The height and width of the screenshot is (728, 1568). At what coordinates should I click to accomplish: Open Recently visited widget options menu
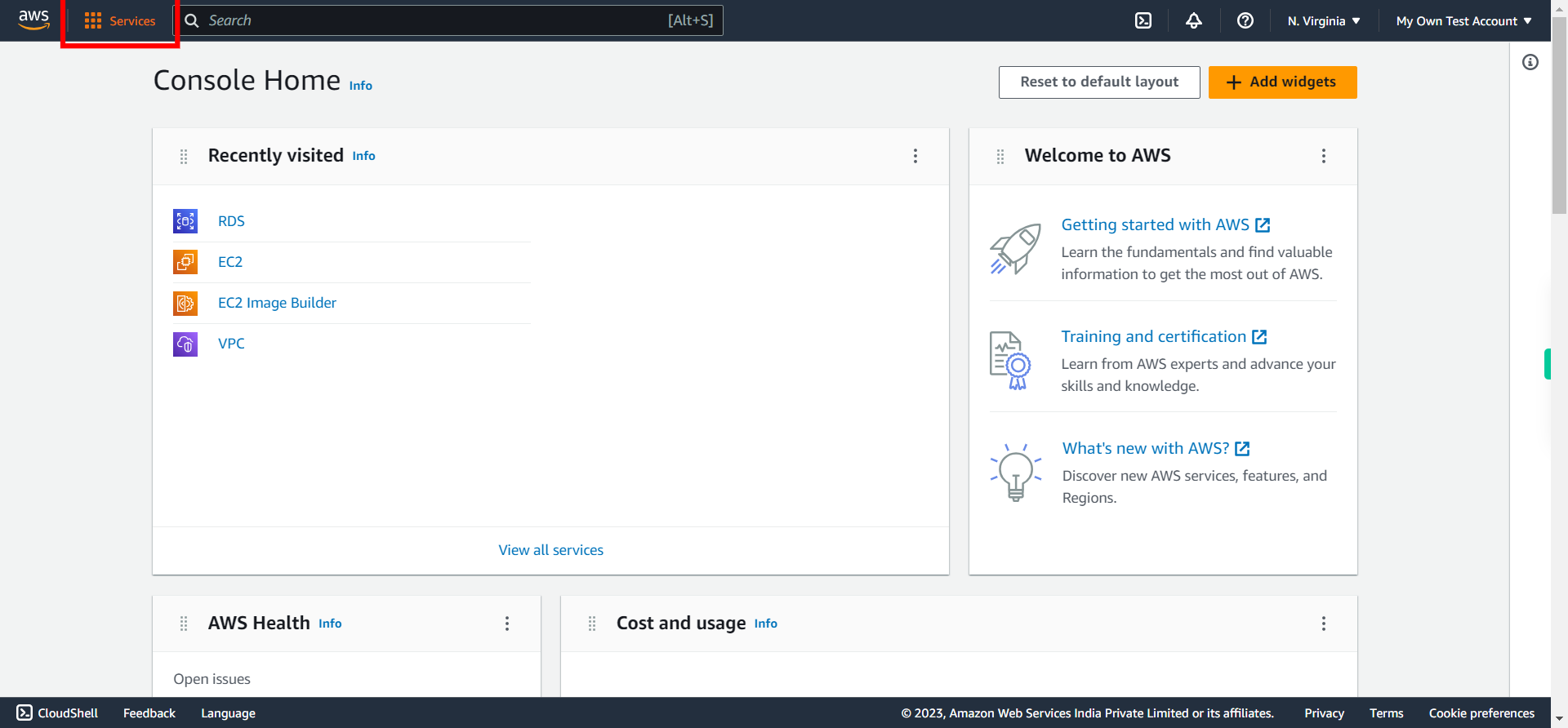(x=915, y=156)
